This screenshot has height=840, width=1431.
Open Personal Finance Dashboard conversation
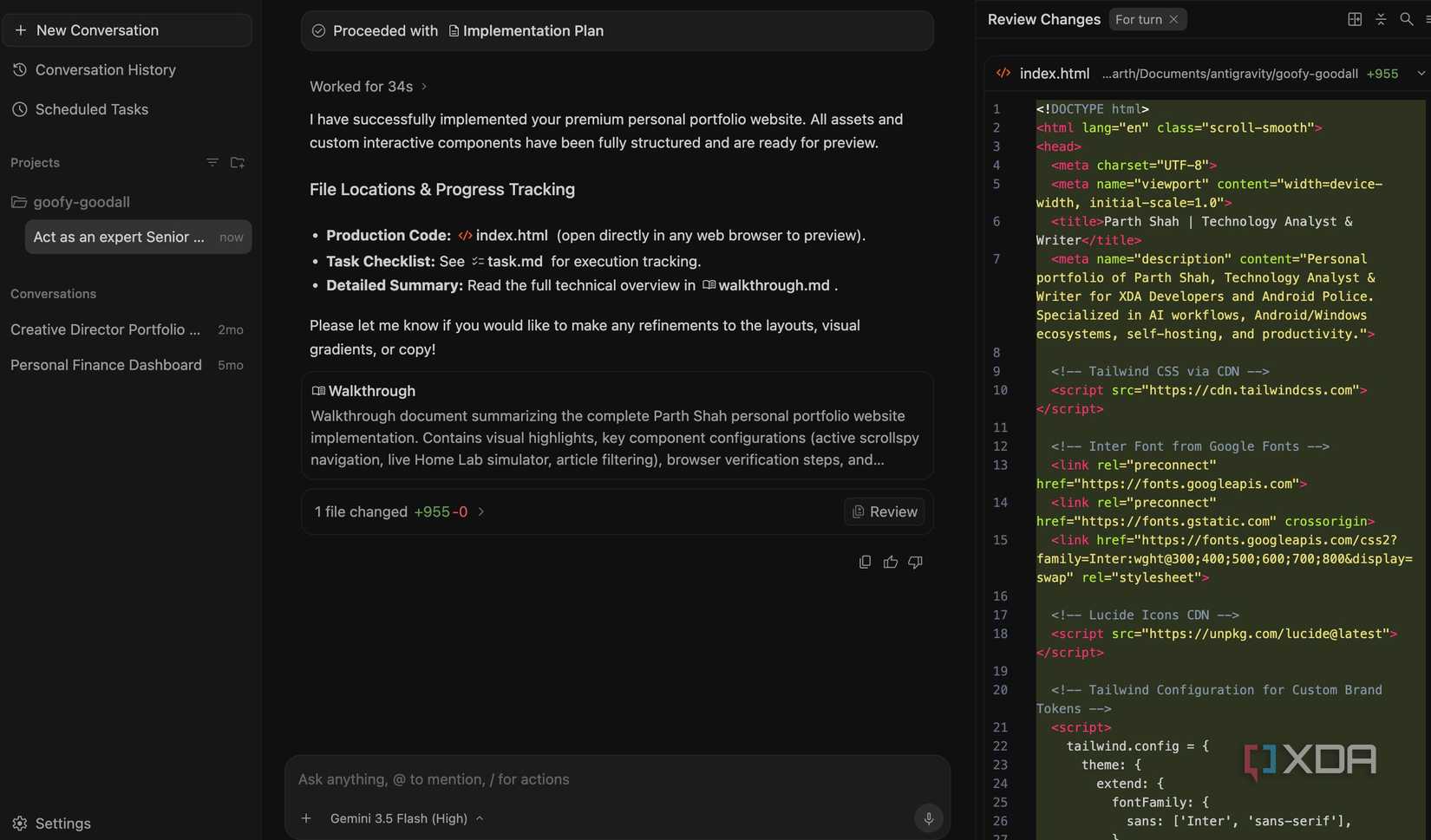tap(127, 366)
